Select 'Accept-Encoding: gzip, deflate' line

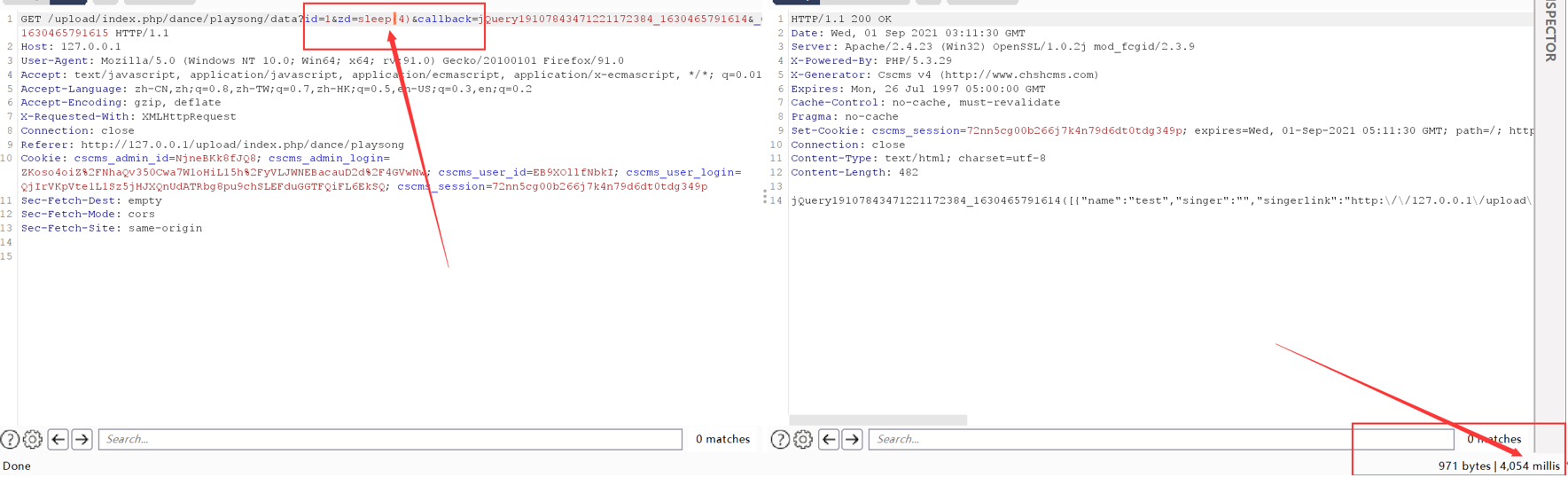point(121,102)
